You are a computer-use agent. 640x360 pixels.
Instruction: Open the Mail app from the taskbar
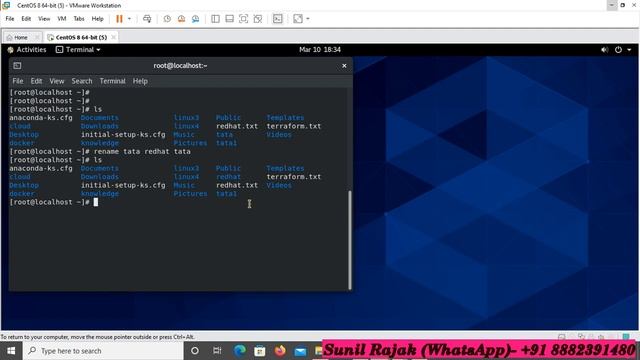coord(300,351)
